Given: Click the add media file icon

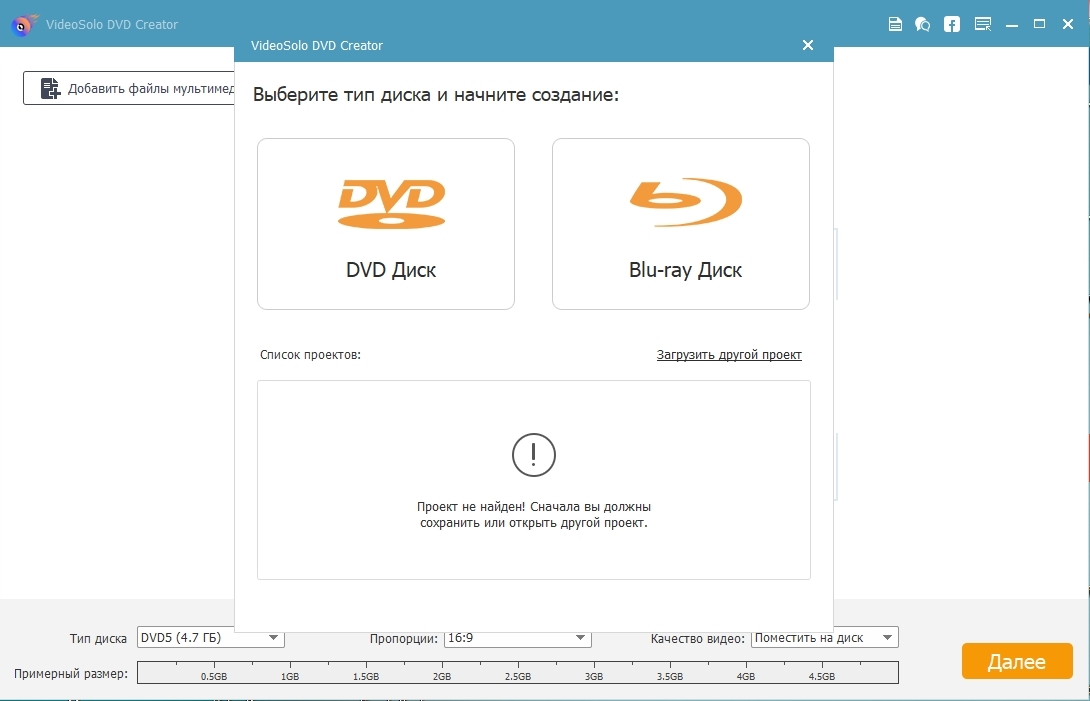Looking at the screenshot, I should 50,88.
